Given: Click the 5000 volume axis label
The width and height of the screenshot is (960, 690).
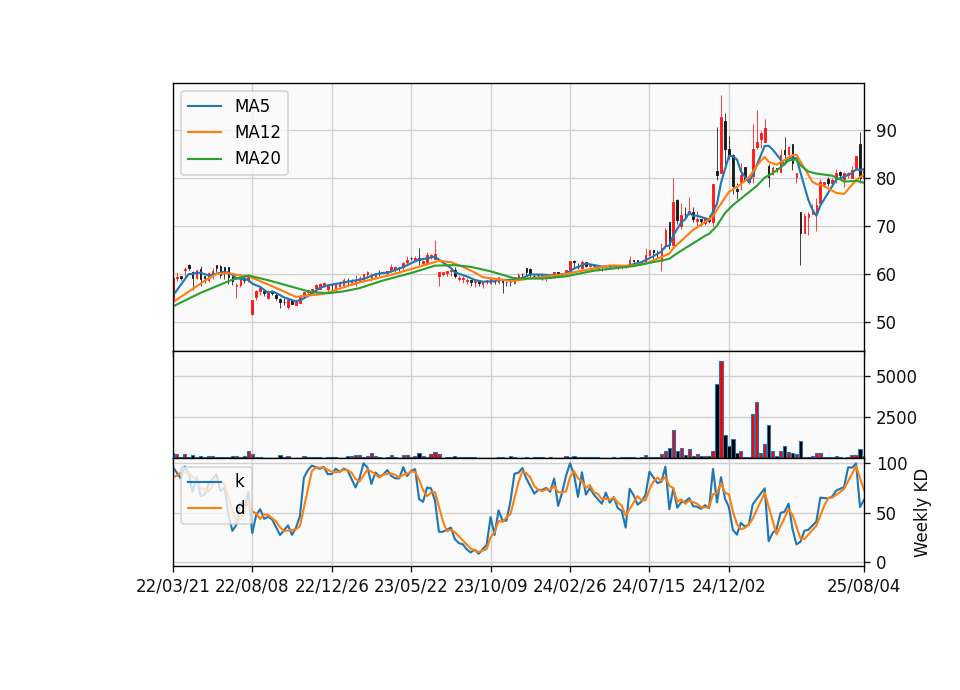Looking at the screenshot, I should coord(896,377).
